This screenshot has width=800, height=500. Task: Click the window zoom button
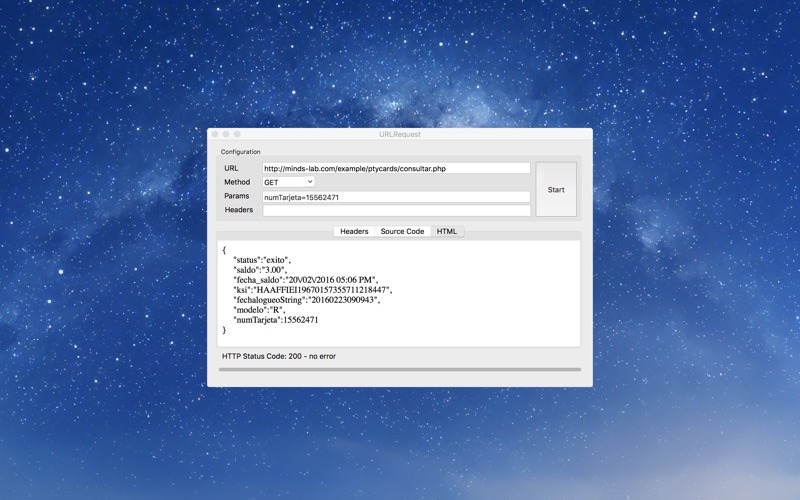point(237,134)
